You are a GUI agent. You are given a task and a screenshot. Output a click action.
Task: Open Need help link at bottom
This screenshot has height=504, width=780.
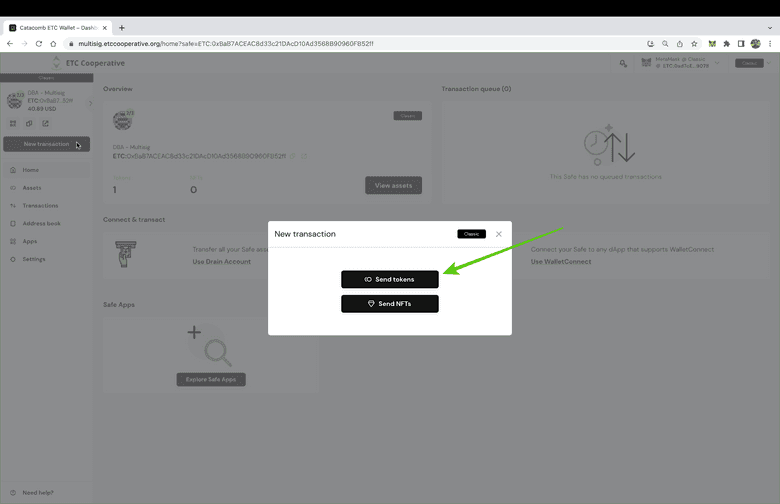coord(38,492)
